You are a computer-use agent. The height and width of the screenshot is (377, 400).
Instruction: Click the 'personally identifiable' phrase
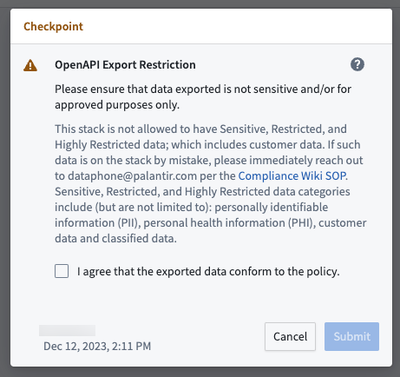point(271,207)
